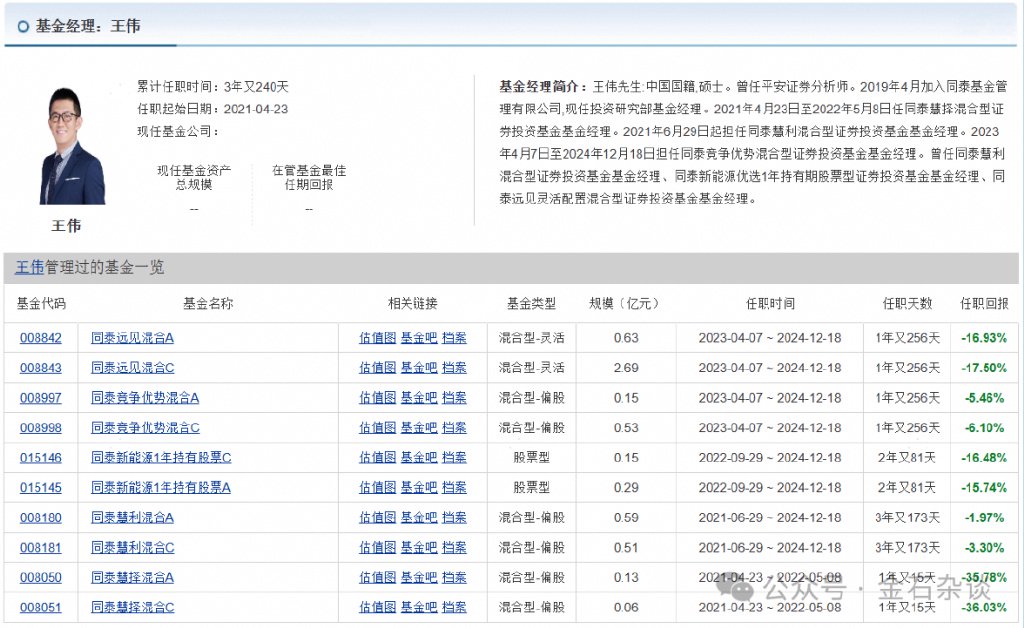This screenshot has width=1024, height=628.
Task: Click the 基金名称 column header
Action: [x=208, y=304]
